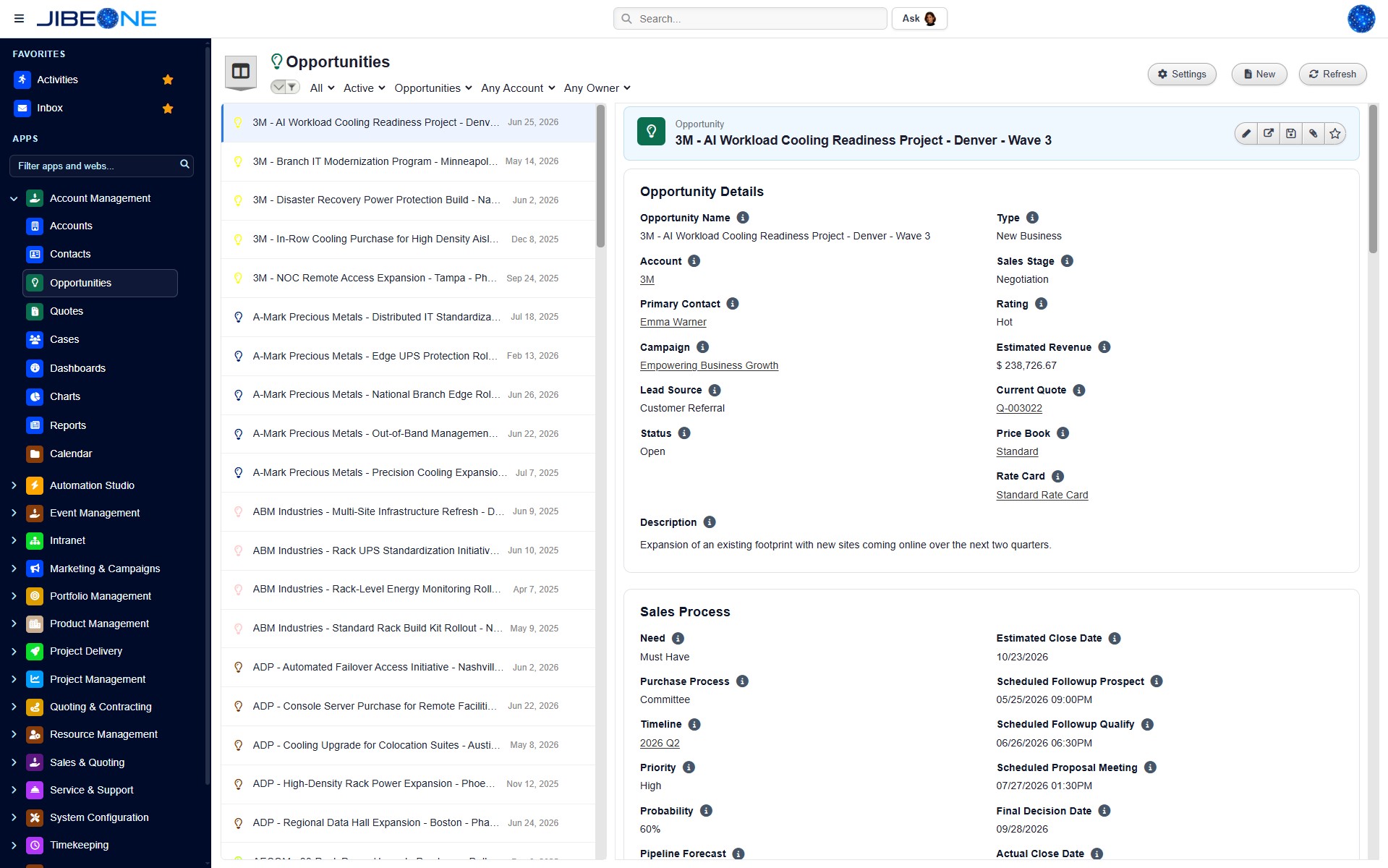Click the filter funnel icon
1388x868 pixels.
291,88
